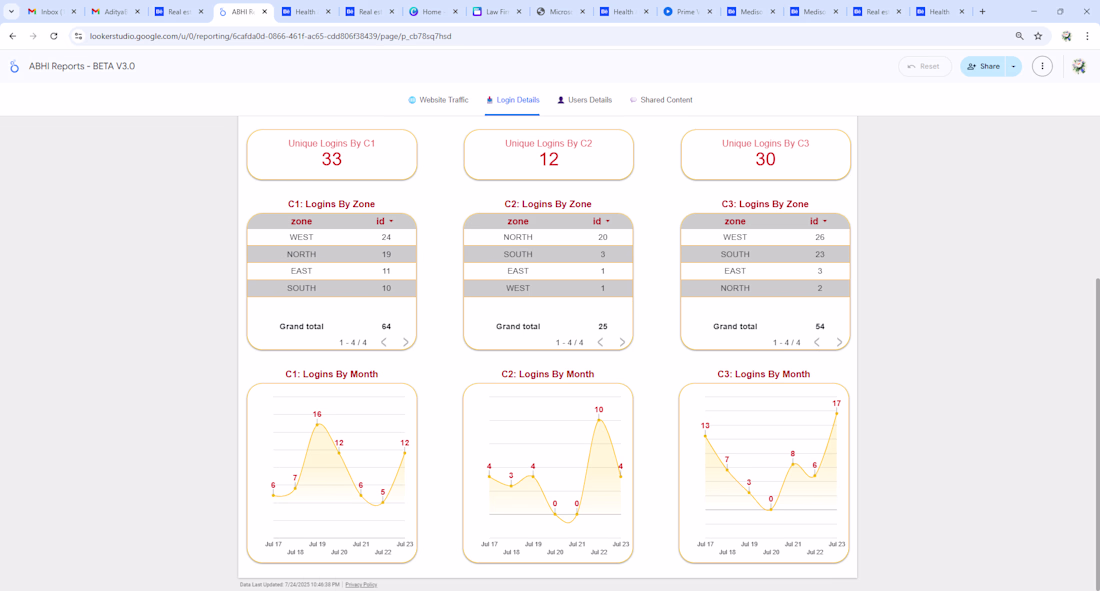This screenshot has width=1100, height=591.
Task: Reload the page with the refresh icon
Action: point(53,36)
